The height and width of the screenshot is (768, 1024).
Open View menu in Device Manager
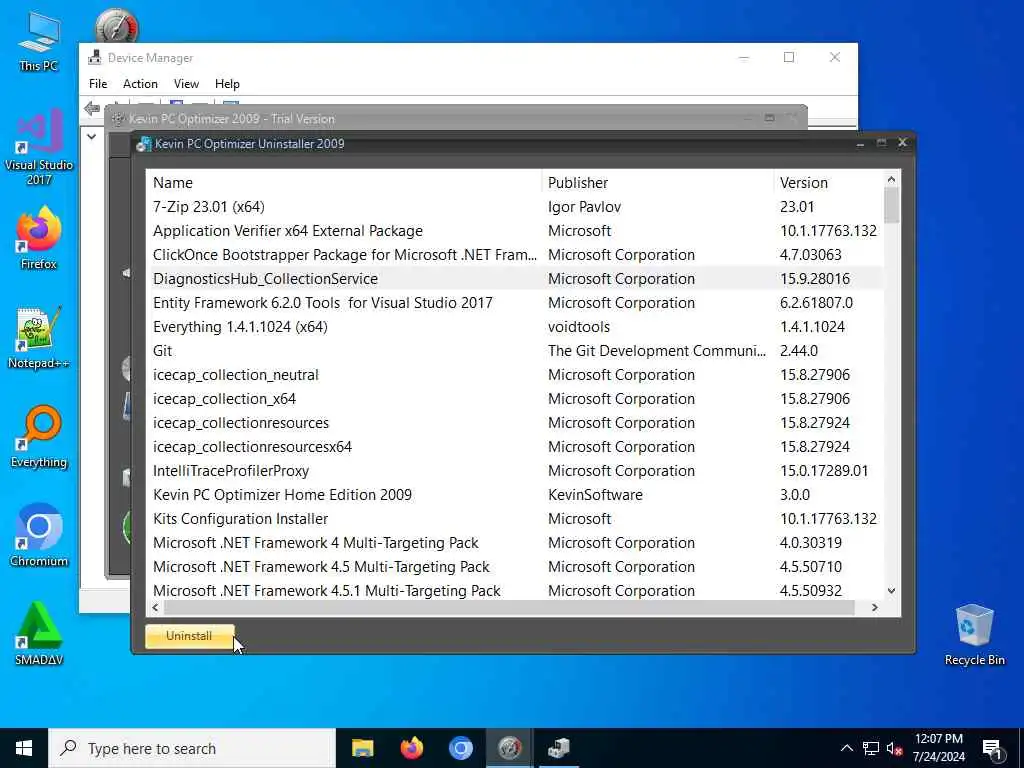pyautogui.click(x=186, y=84)
